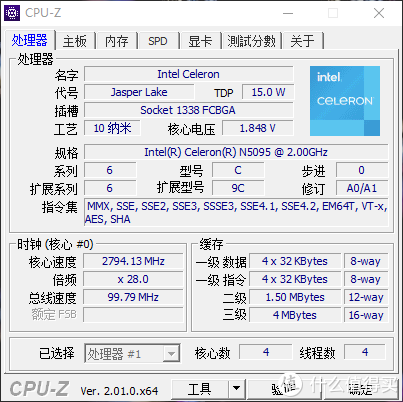Open the 关于 tab
The width and height of the screenshot is (403, 402).
[x=302, y=41]
